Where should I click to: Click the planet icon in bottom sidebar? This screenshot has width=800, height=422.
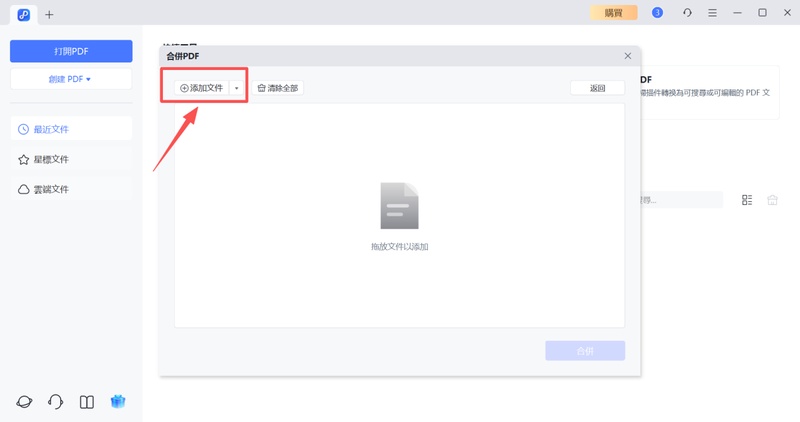coord(24,402)
